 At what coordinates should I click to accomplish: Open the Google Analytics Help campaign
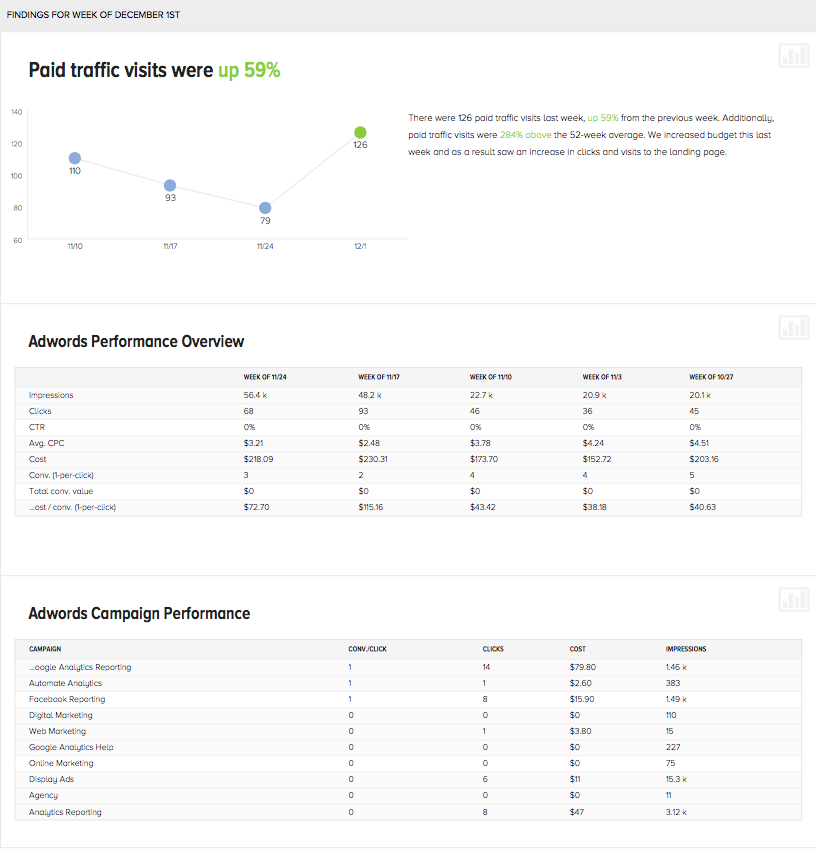(x=72, y=747)
